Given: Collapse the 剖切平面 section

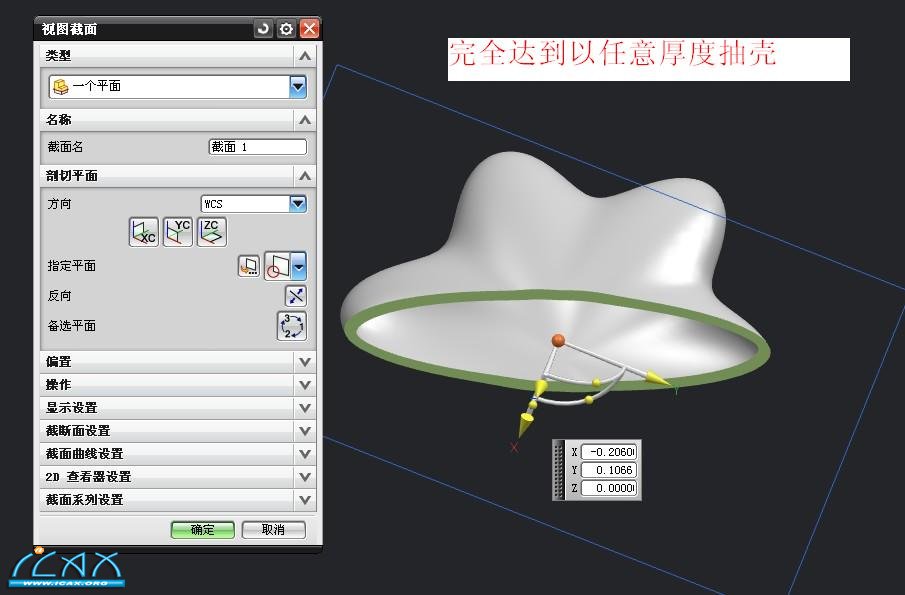Looking at the screenshot, I should pos(305,176).
